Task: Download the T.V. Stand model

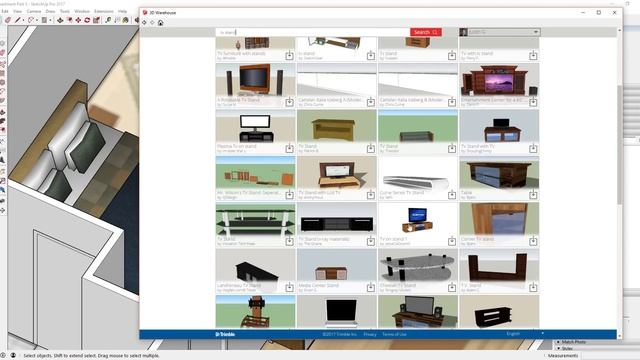Action: click(533, 288)
